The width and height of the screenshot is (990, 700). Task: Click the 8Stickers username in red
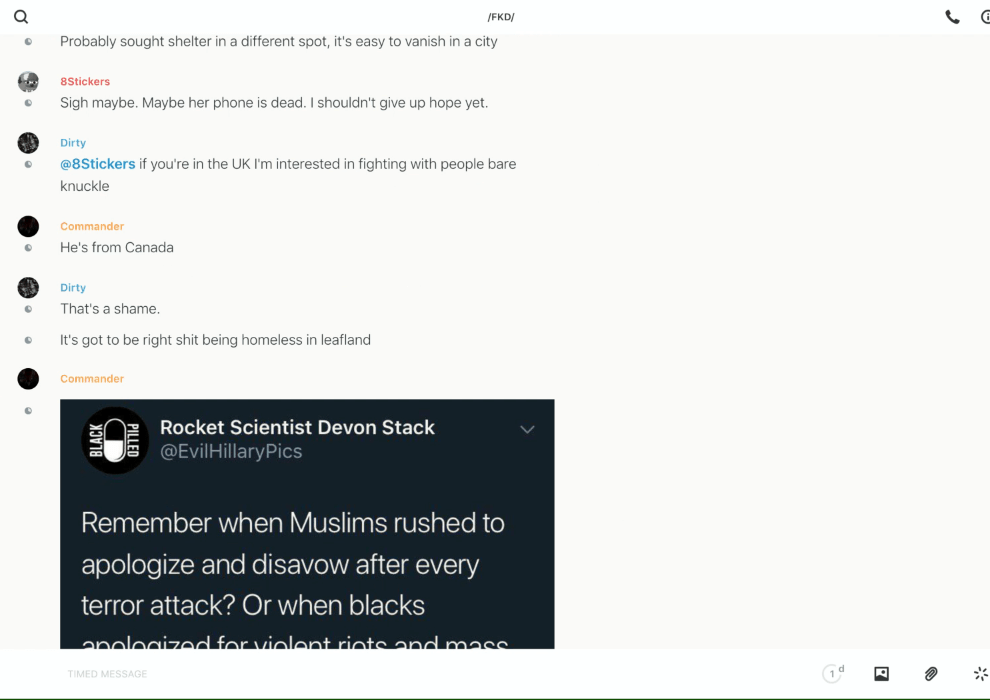tap(85, 82)
